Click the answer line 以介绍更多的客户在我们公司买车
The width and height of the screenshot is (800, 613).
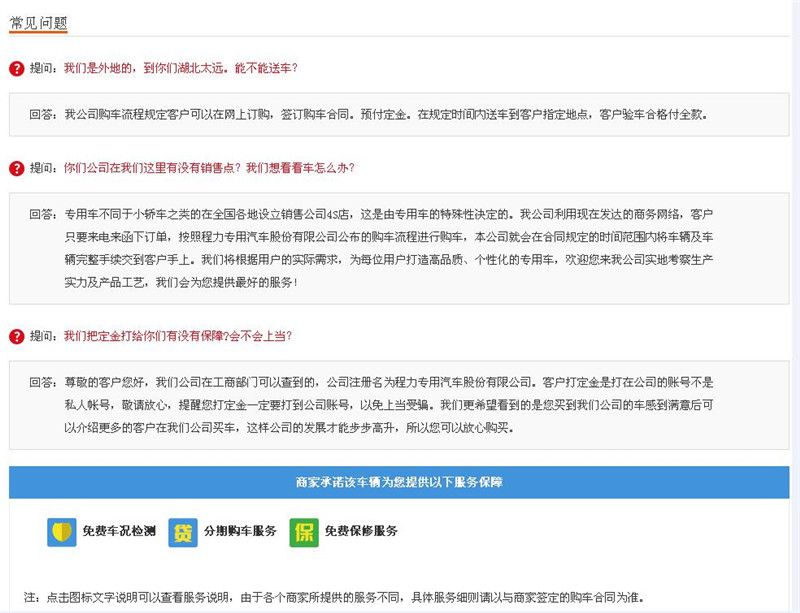point(289,428)
